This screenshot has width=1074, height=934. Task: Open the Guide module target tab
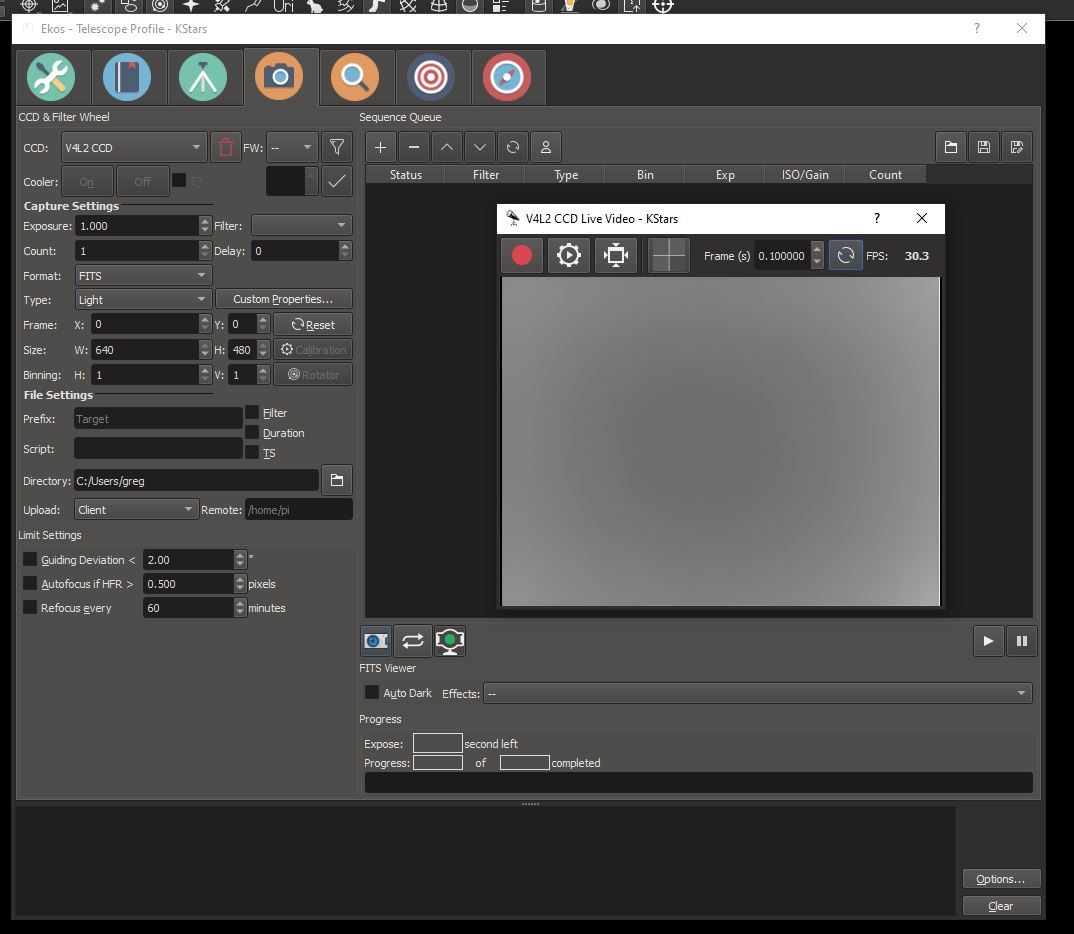click(431, 77)
